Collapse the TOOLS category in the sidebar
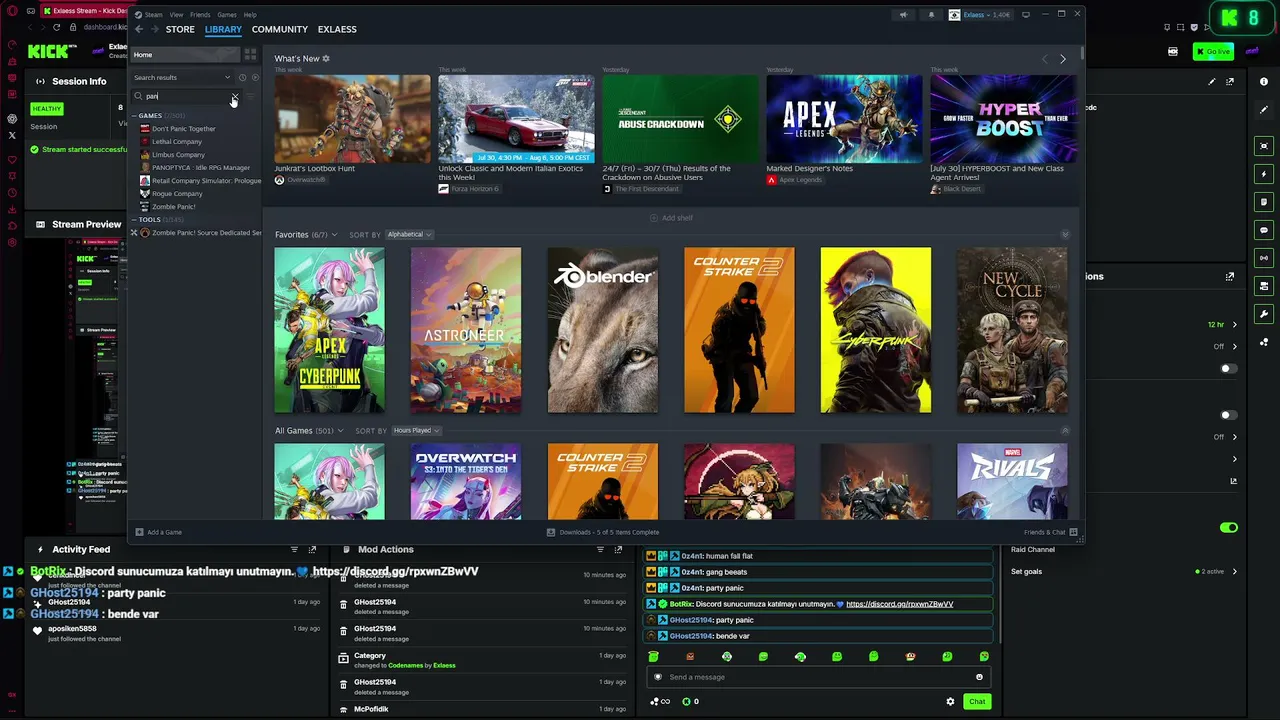Viewport: 1280px width, 720px height. click(134, 220)
